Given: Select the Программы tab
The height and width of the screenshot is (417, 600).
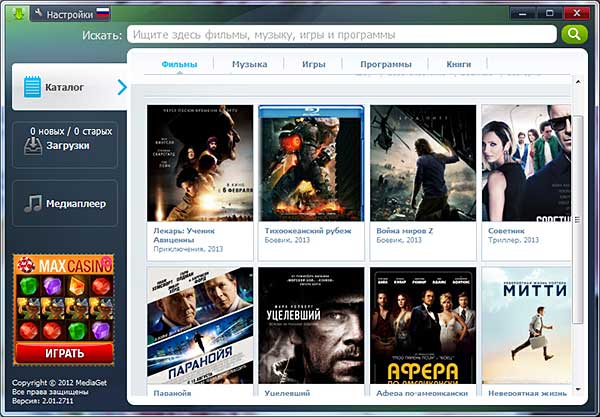Looking at the screenshot, I should (386, 64).
